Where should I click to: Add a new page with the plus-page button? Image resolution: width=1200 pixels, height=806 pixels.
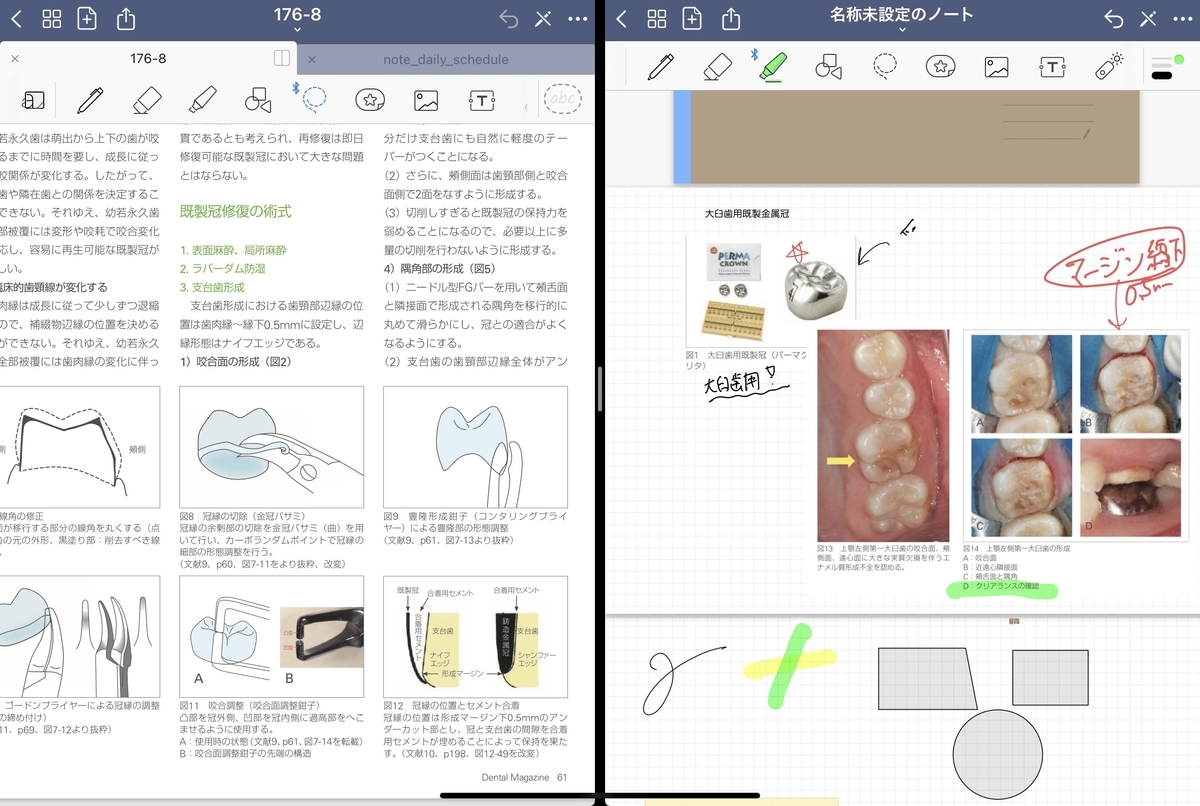693,19
